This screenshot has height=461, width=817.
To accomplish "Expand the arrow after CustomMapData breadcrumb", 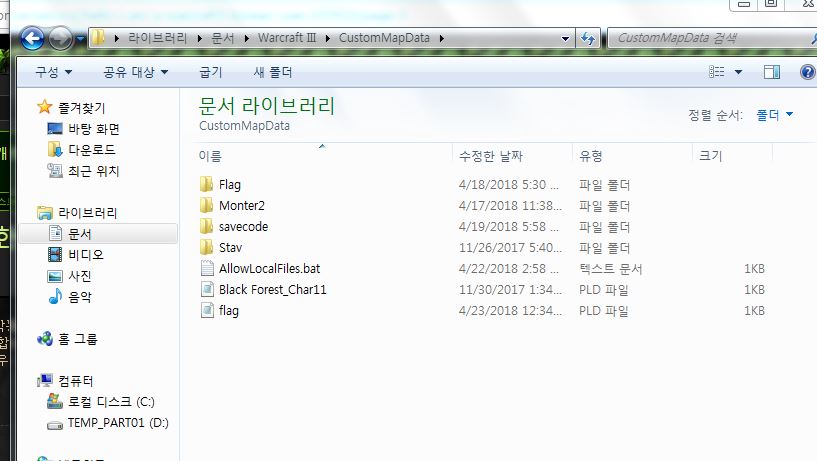I will 442,38.
